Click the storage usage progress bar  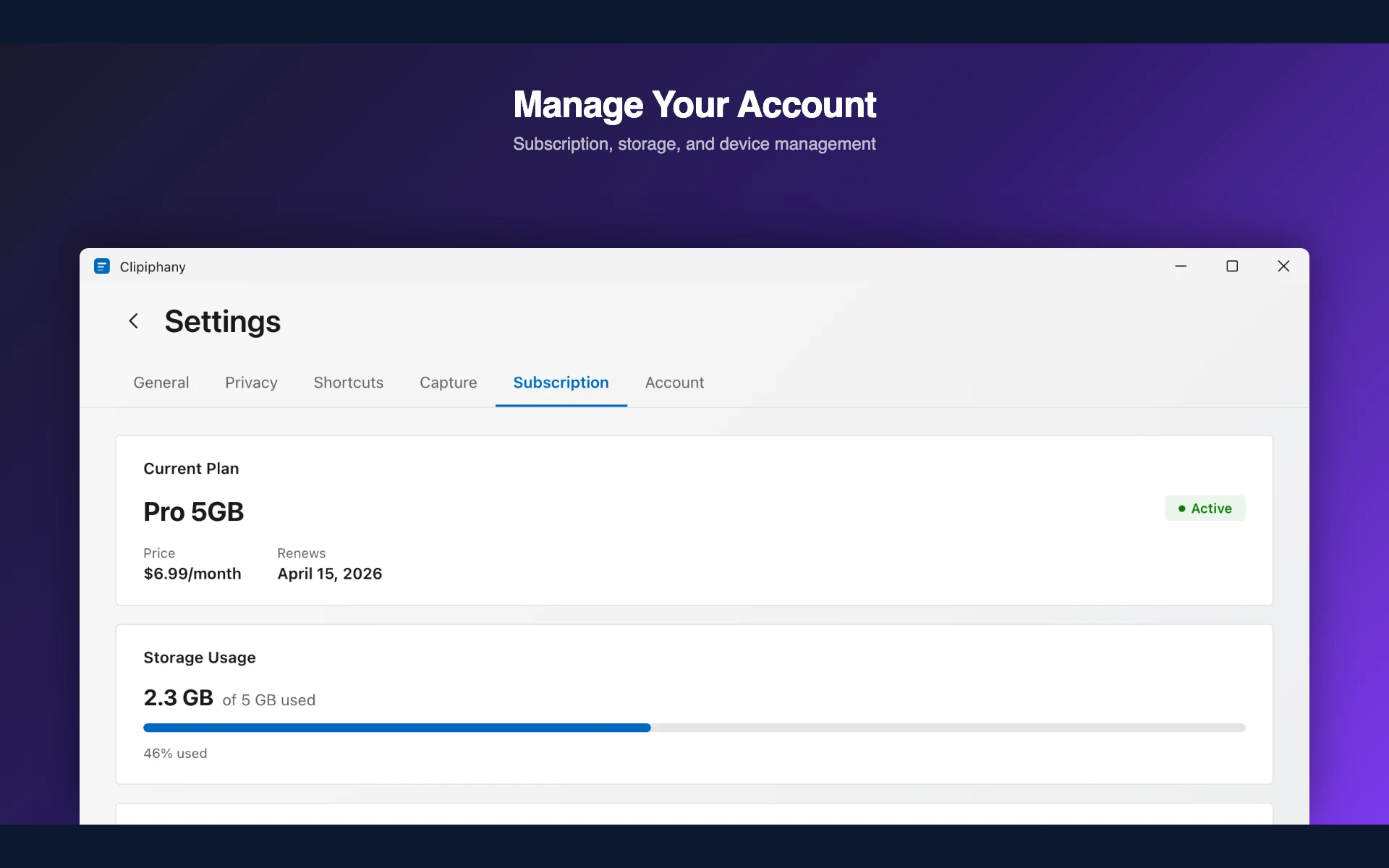coord(694,728)
